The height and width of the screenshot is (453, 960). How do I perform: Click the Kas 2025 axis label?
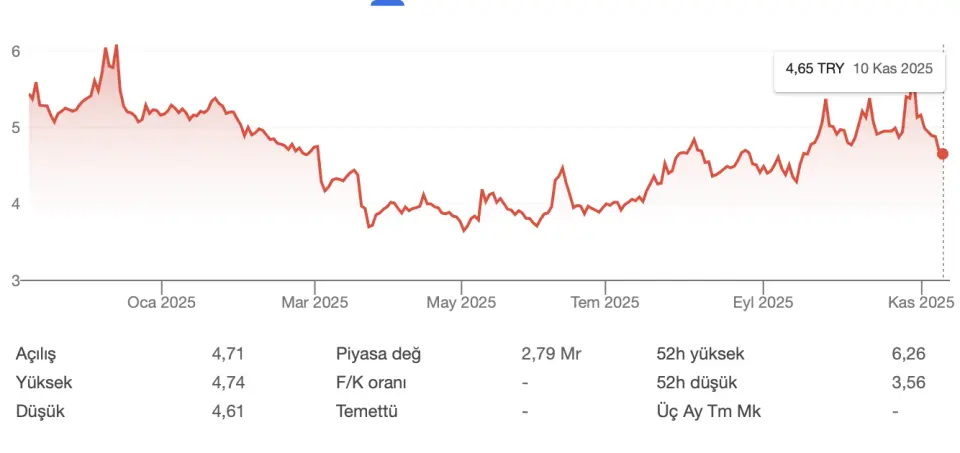[922, 302]
